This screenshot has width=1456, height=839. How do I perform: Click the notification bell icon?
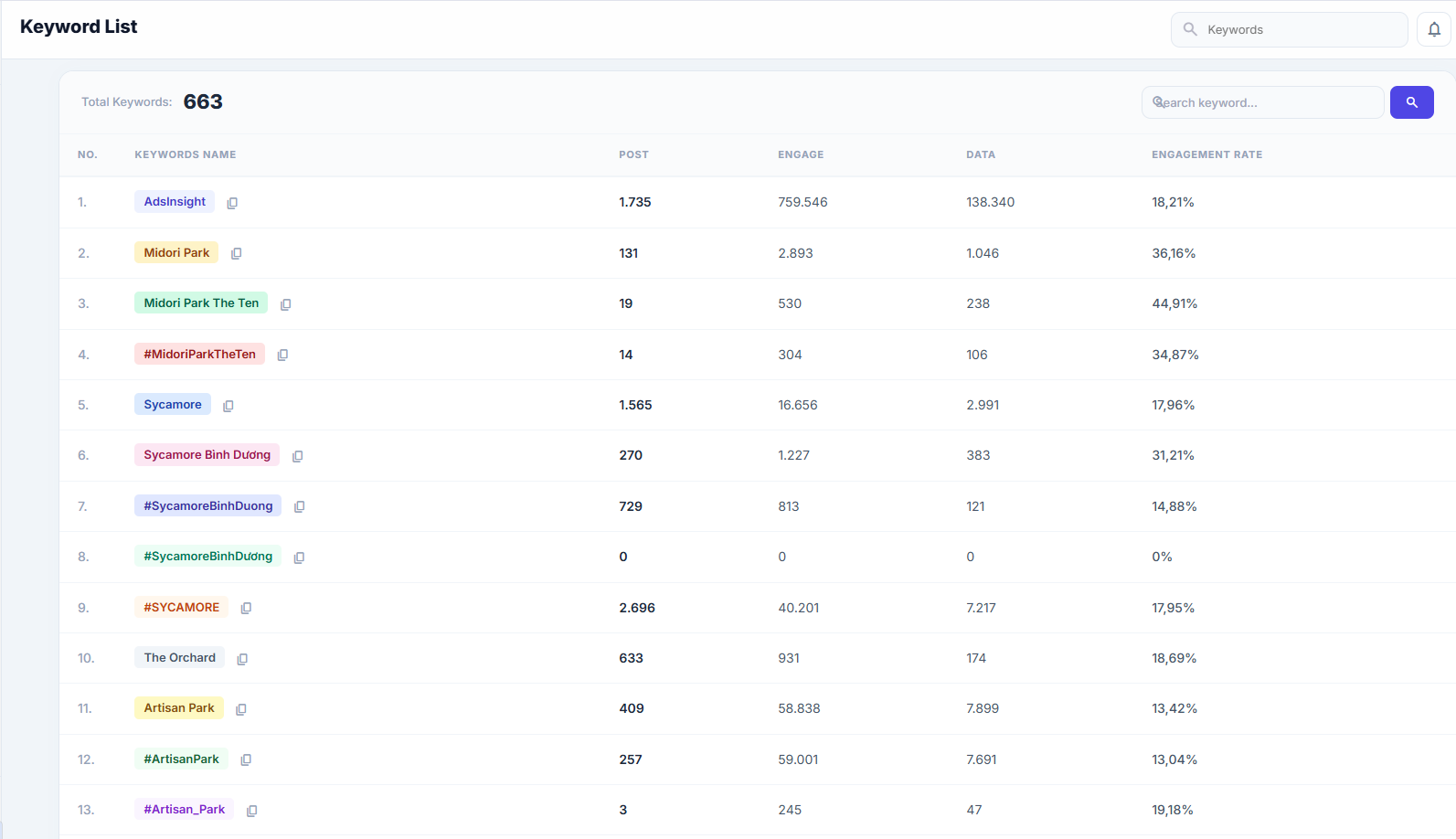click(x=1434, y=29)
